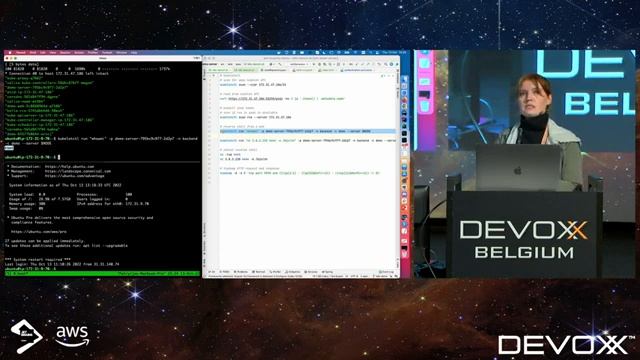Open the Problems tool window tab
The height and width of the screenshot is (360, 640).
[x=241, y=272]
